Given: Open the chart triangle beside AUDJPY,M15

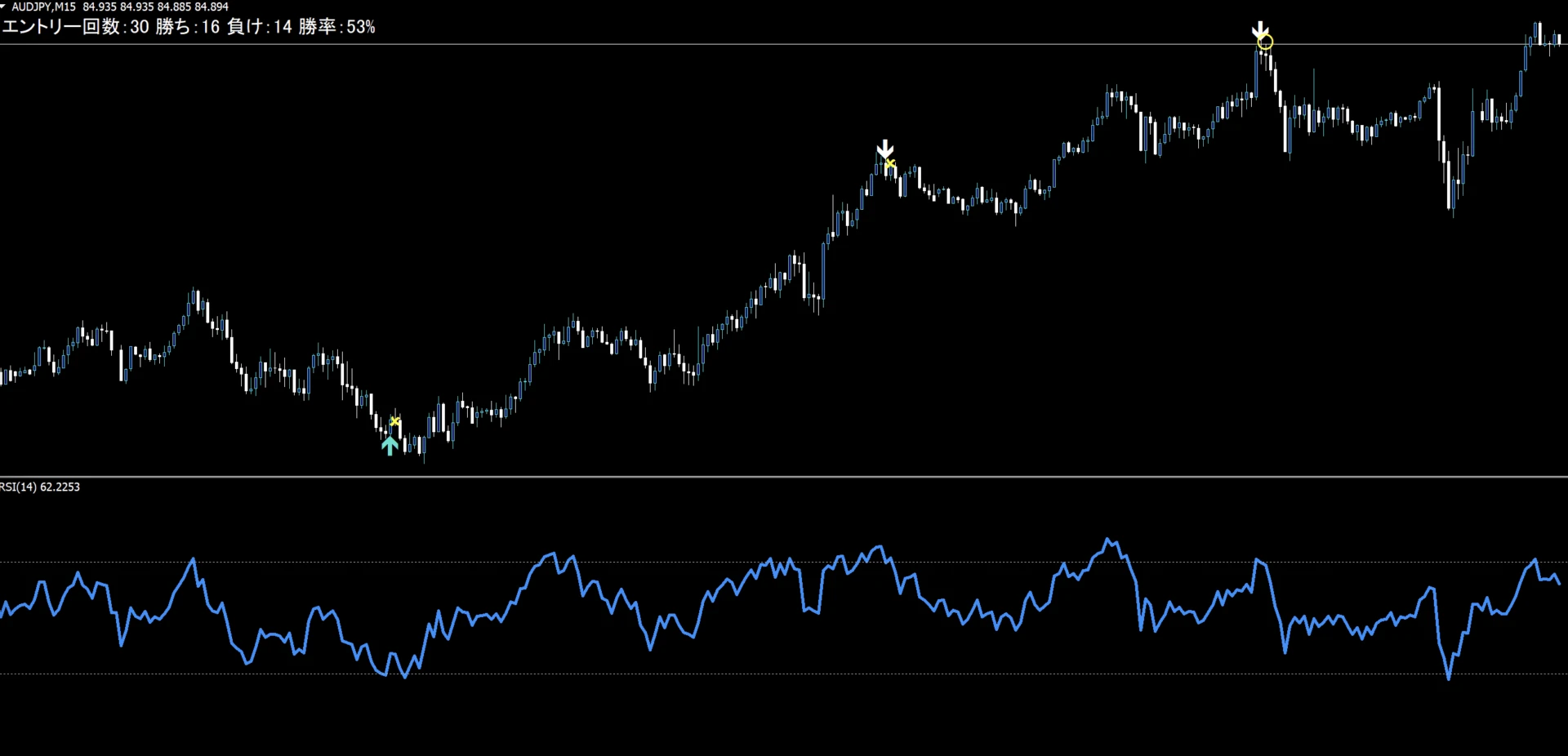Looking at the screenshot, I should [x=3, y=7].
